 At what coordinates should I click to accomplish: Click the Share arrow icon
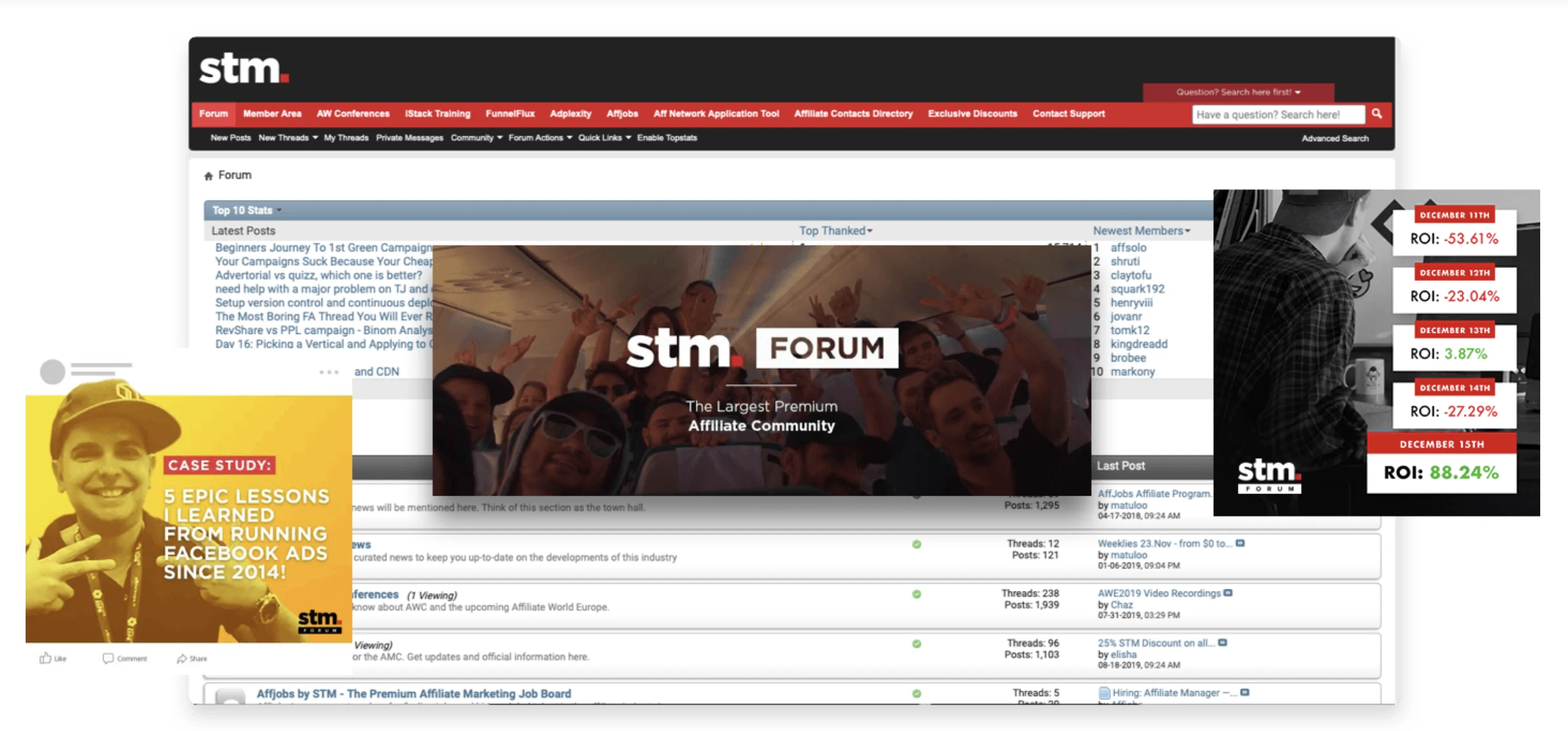[x=181, y=658]
